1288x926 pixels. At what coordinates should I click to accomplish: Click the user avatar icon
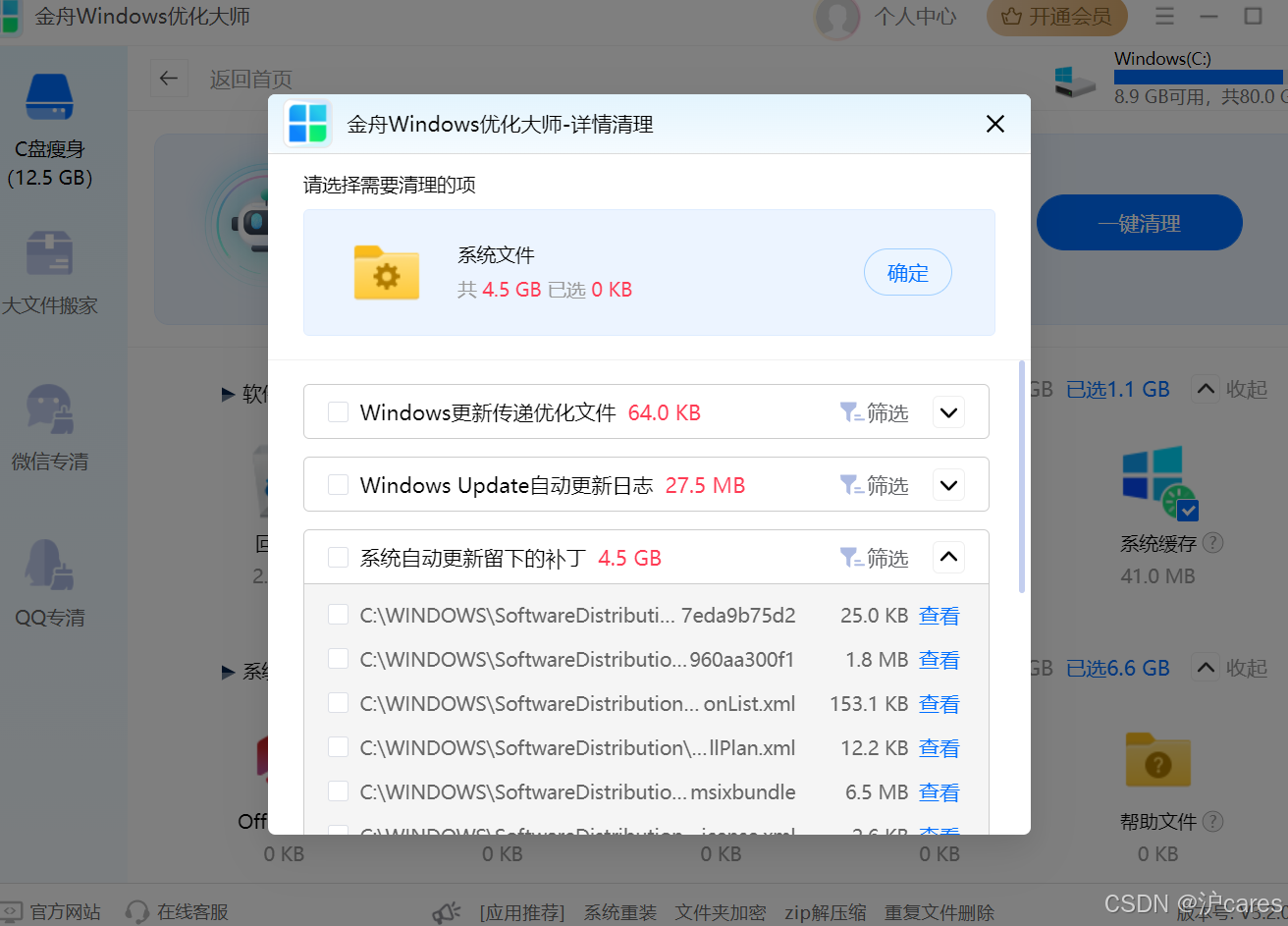click(837, 17)
